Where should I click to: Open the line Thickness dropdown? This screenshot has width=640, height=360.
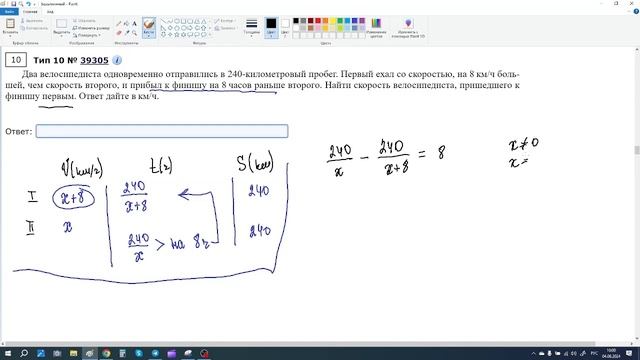pyautogui.click(x=252, y=28)
